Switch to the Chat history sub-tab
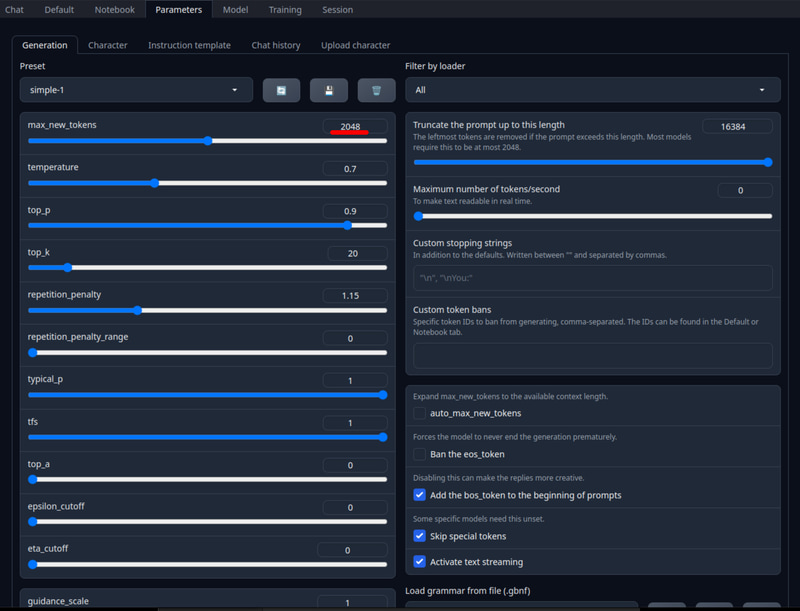This screenshot has width=800, height=611. [x=276, y=45]
